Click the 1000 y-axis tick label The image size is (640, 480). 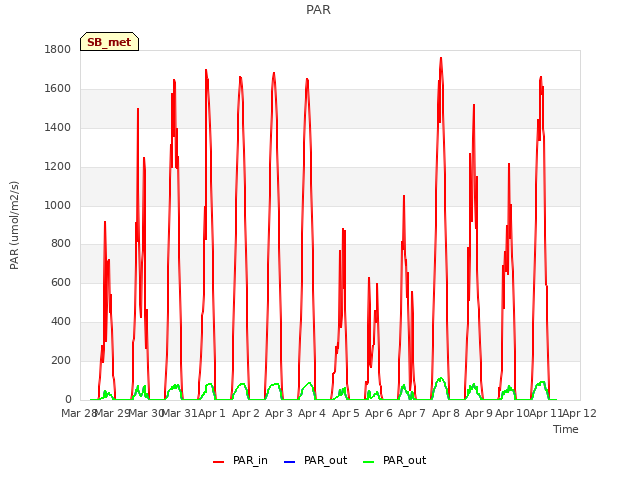pos(58,205)
